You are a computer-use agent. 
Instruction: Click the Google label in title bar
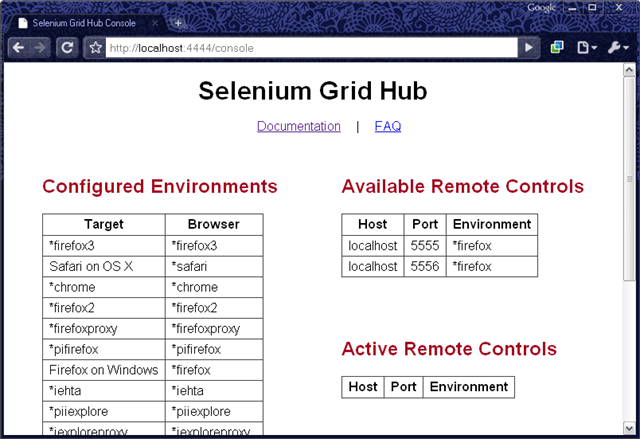(541, 8)
